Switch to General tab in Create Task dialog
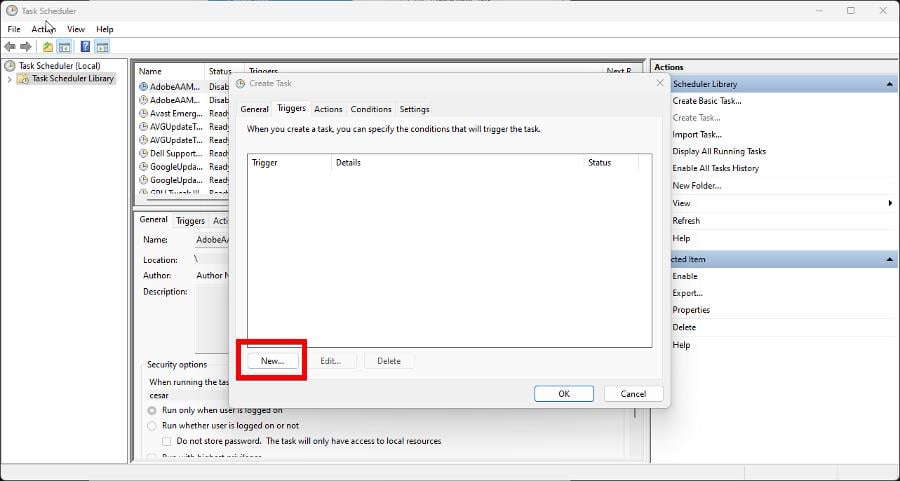This screenshot has width=900, height=481. point(254,109)
